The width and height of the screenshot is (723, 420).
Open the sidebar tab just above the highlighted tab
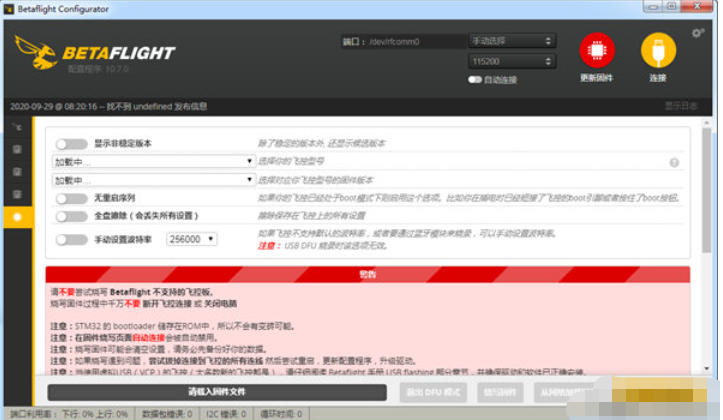pyautogui.click(x=17, y=194)
